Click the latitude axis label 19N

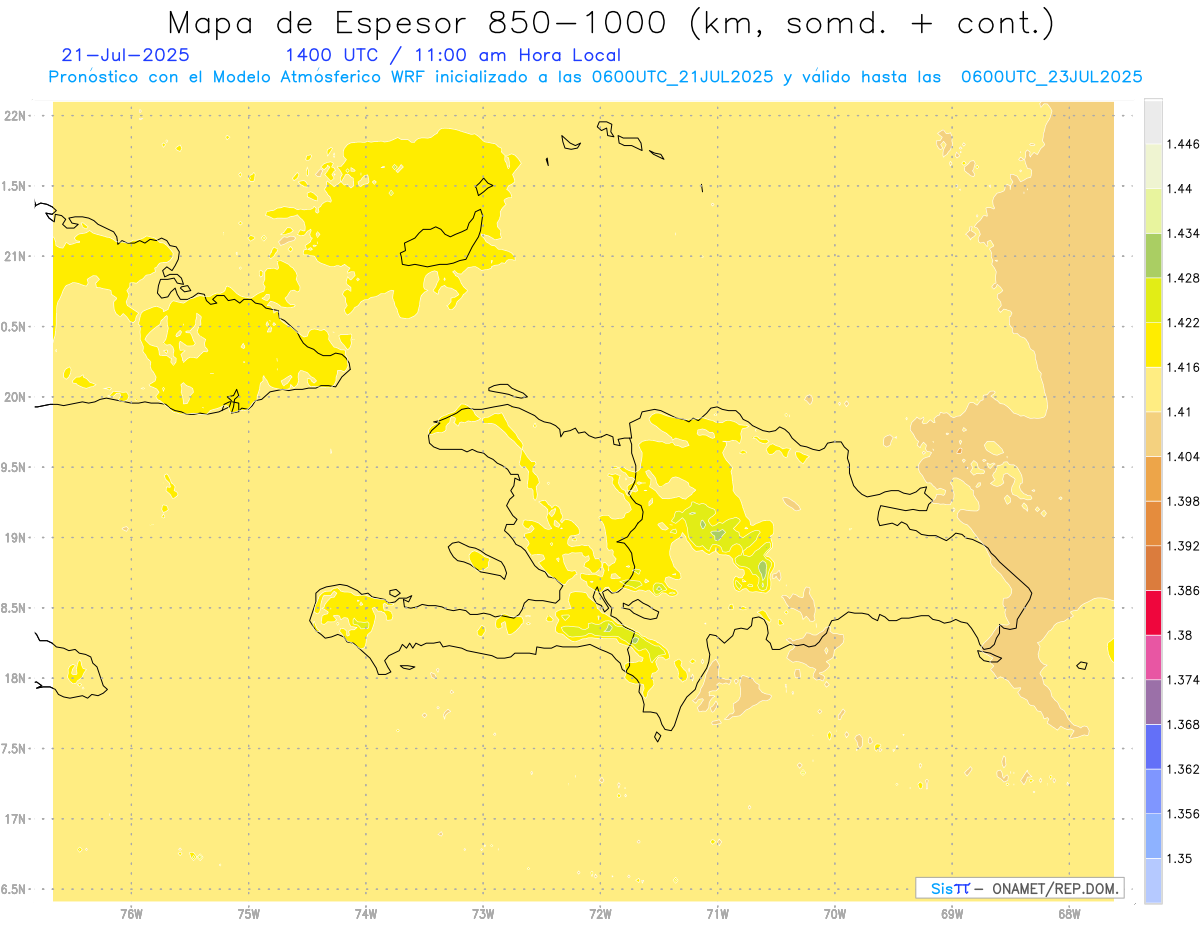tap(15, 537)
